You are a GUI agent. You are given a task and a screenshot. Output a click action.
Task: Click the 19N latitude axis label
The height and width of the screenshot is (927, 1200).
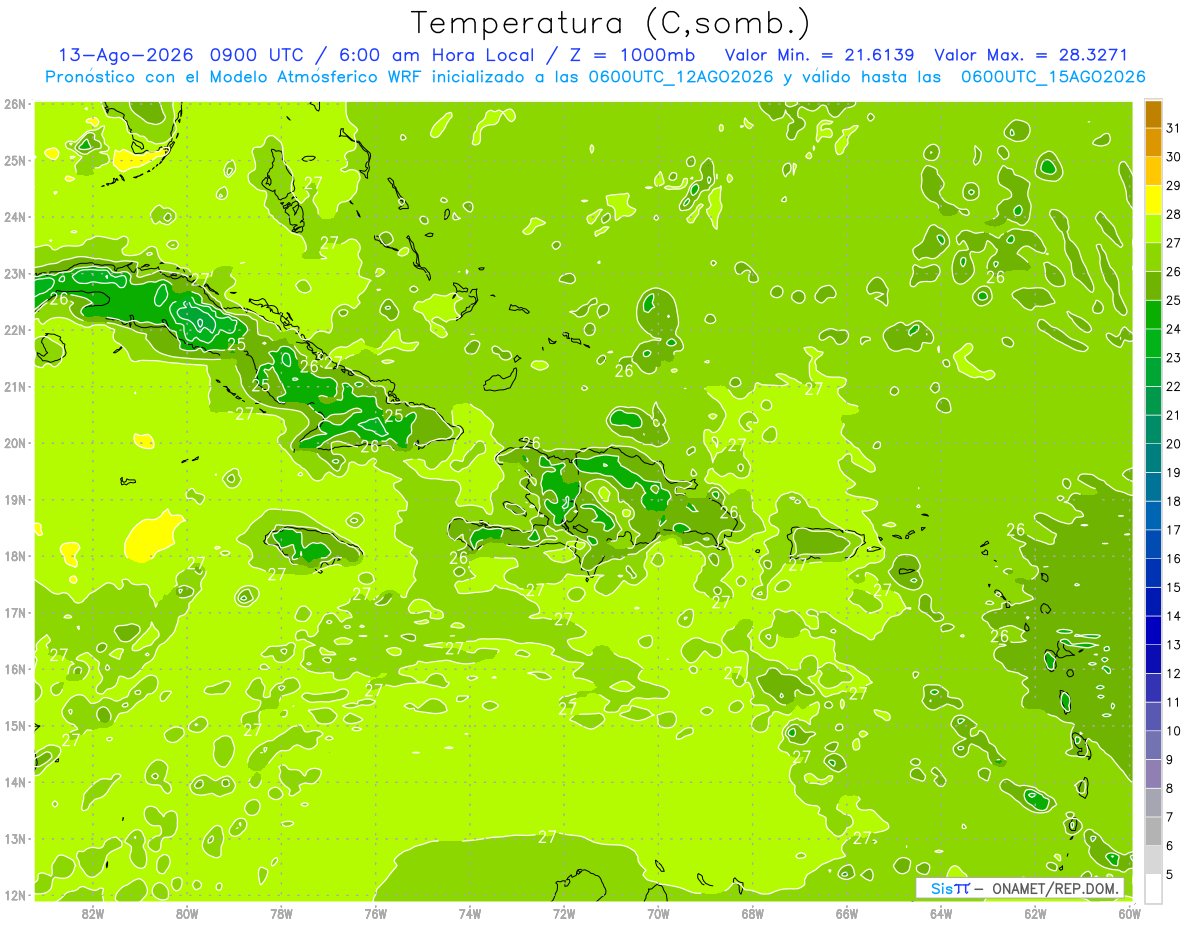[x=14, y=499]
